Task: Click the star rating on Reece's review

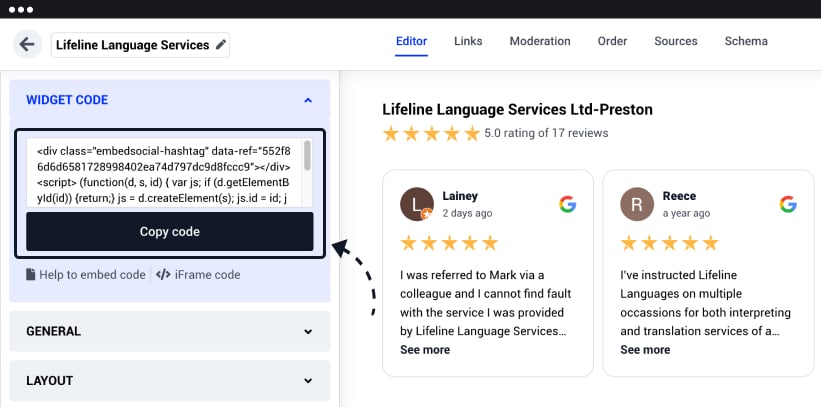Action: click(669, 243)
